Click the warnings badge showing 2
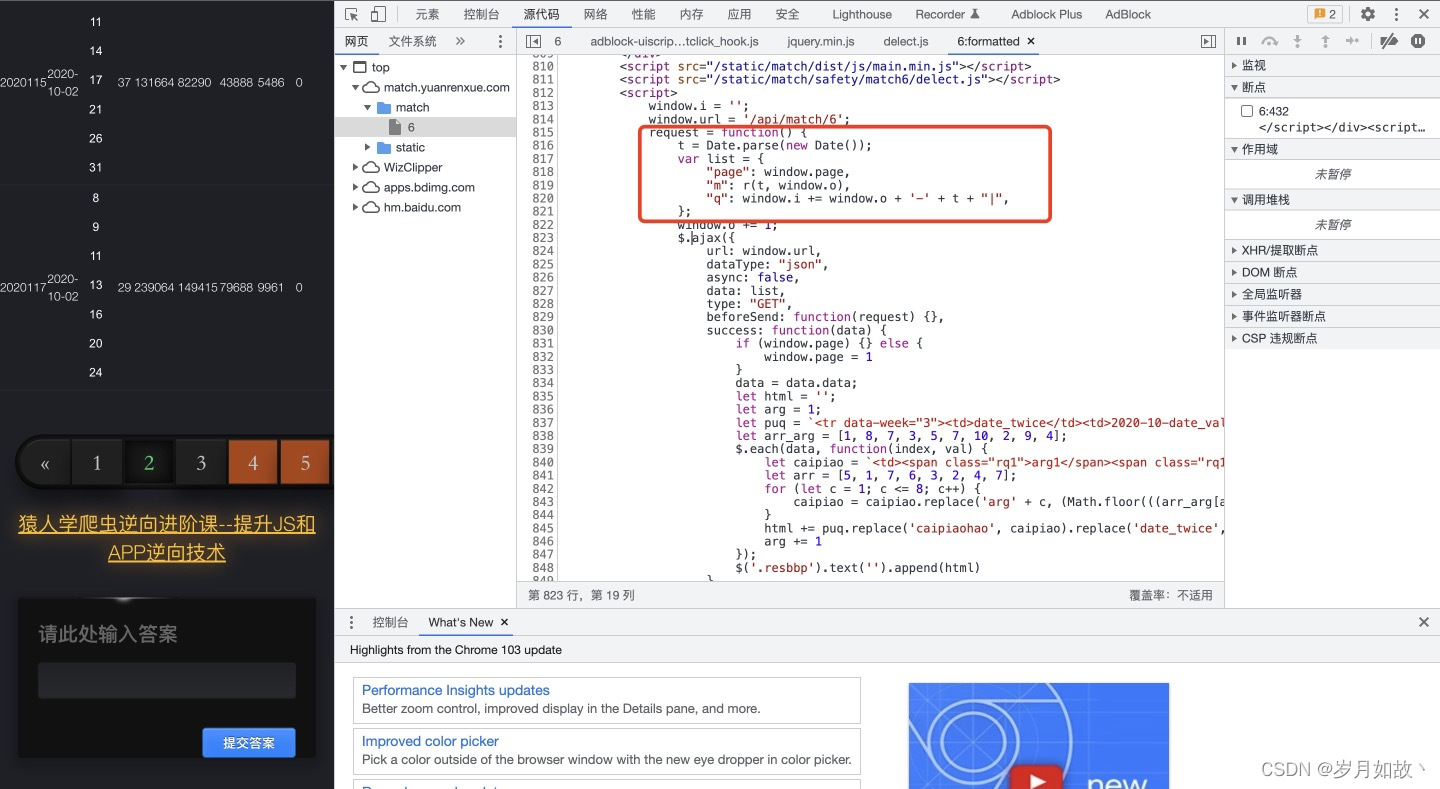This screenshot has width=1440, height=789. click(1325, 14)
